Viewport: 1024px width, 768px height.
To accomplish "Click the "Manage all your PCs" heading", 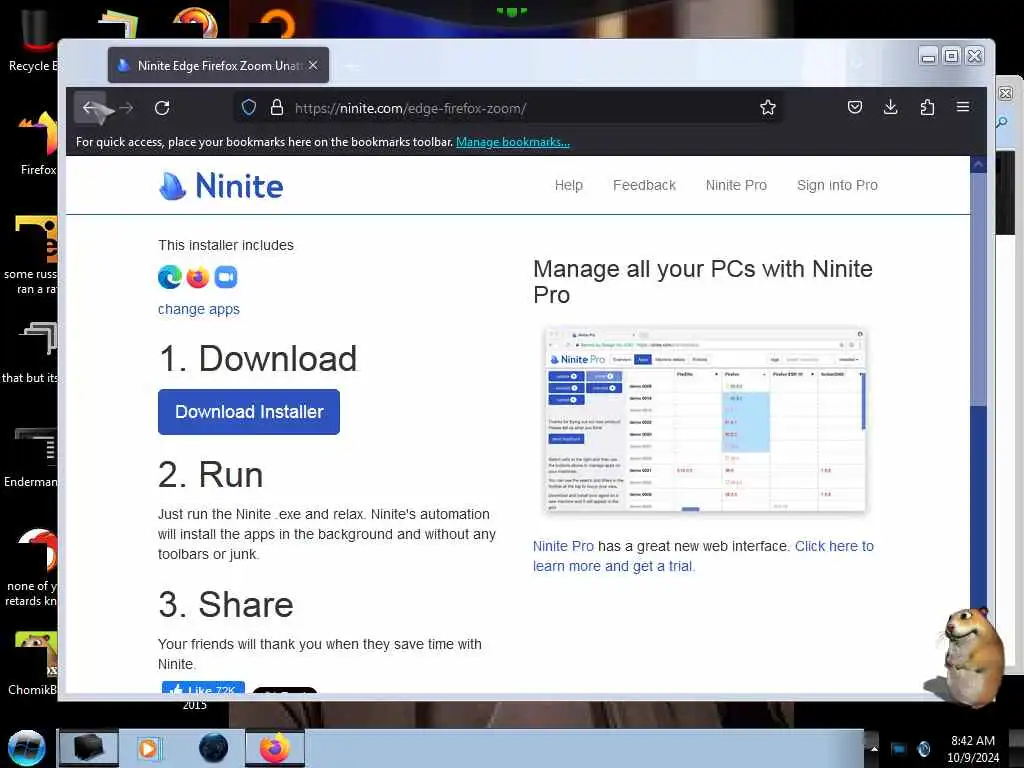I will click(703, 281).
